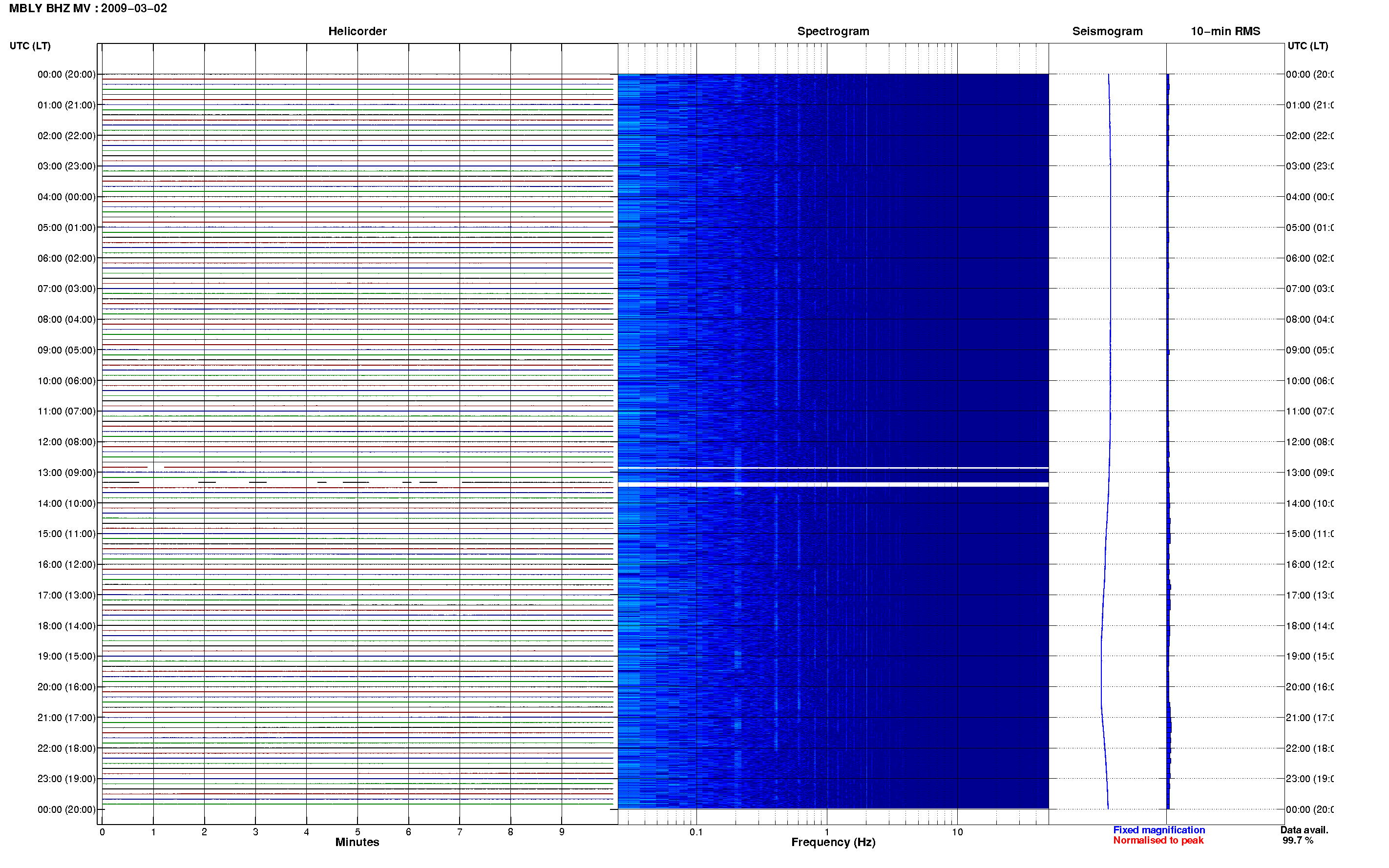This screenshot has width=1389, height=868.
Task: Click the left 10:00 (06:00) time label
Action: click(66, 381)
